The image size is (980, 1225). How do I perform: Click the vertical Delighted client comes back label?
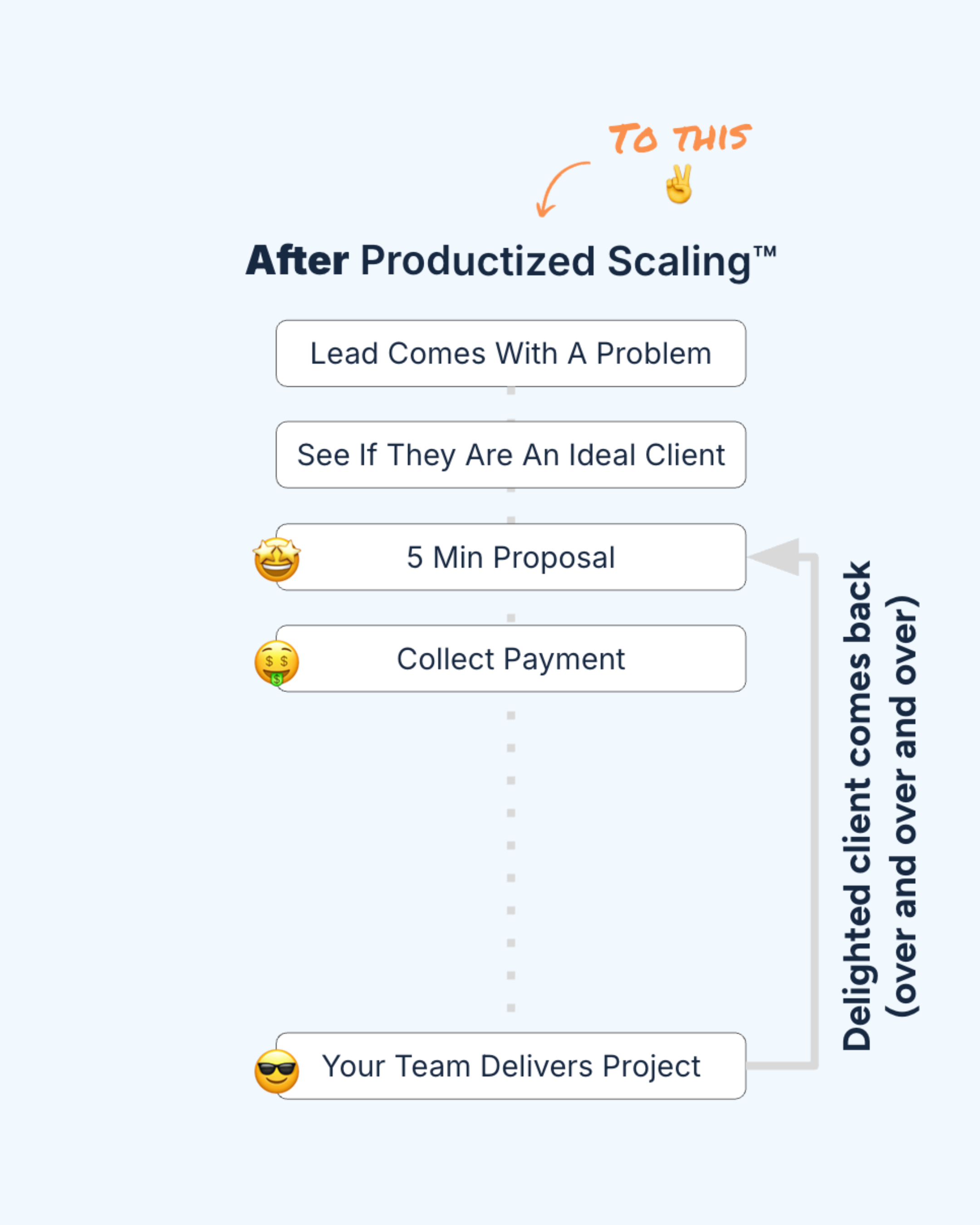click(x=857, y=807)
